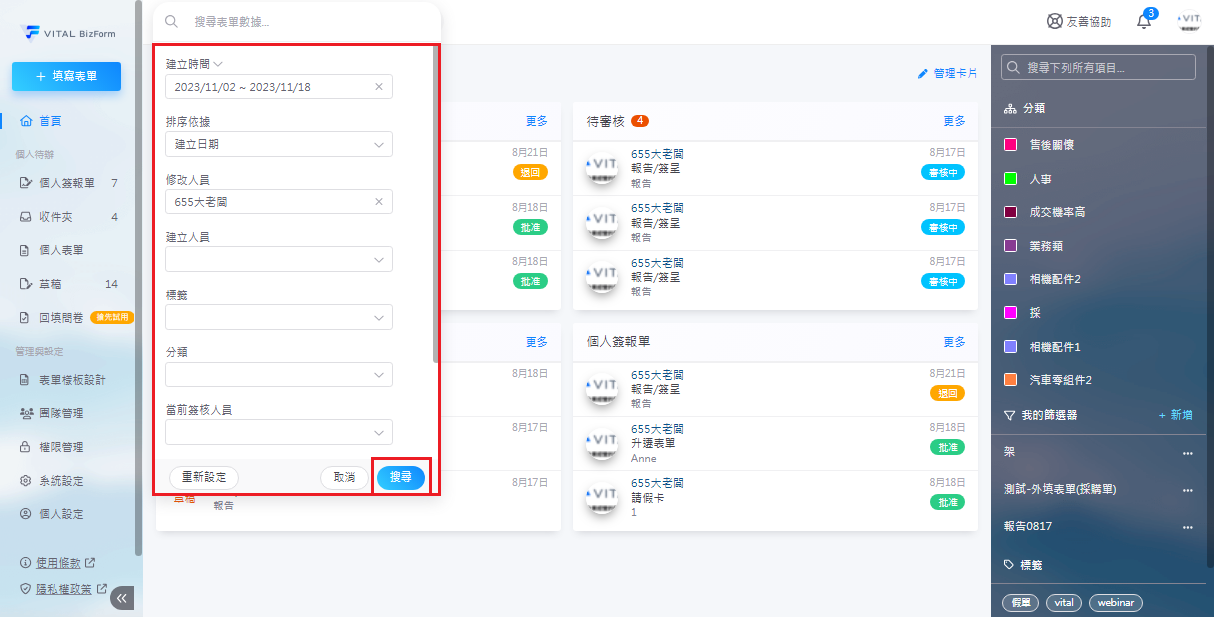Open more options for 報告0817 filter
This screenshot has width=1214, height=617.
1187,527
